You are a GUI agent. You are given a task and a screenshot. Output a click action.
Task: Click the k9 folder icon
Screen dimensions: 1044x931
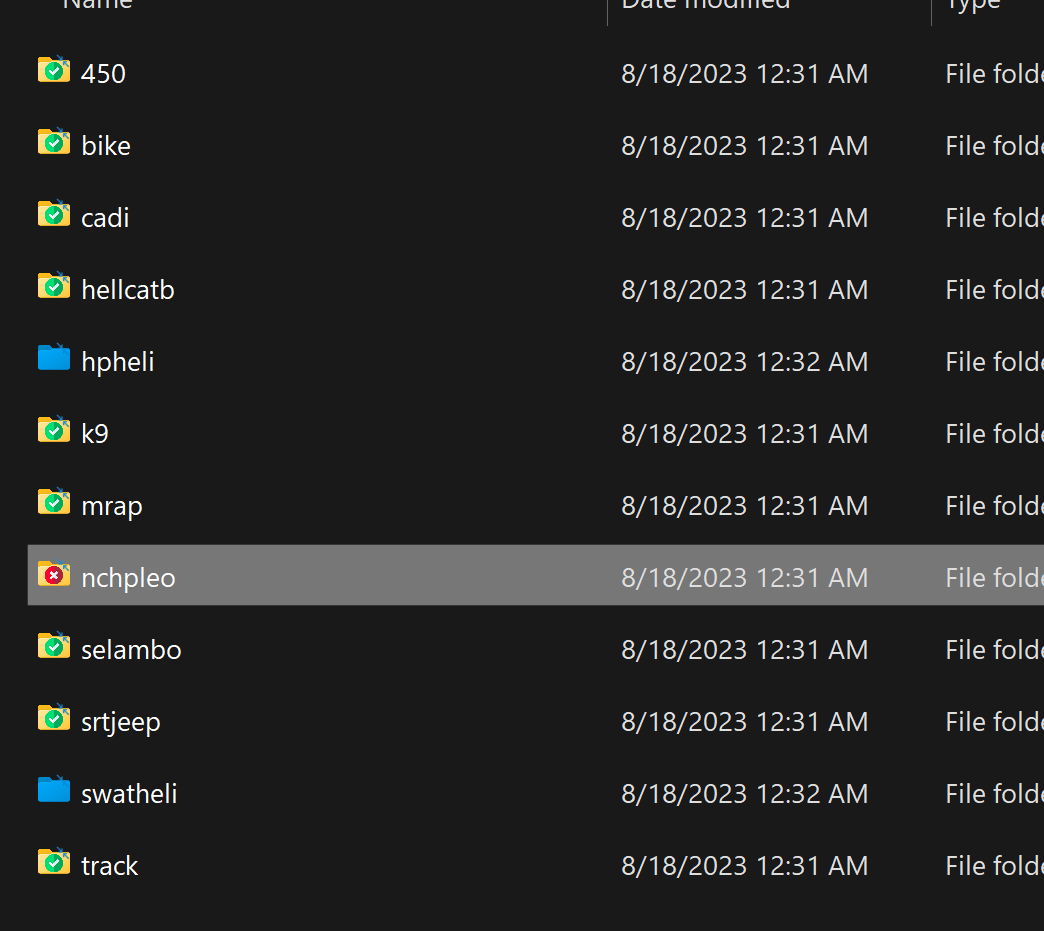[54, 431]
